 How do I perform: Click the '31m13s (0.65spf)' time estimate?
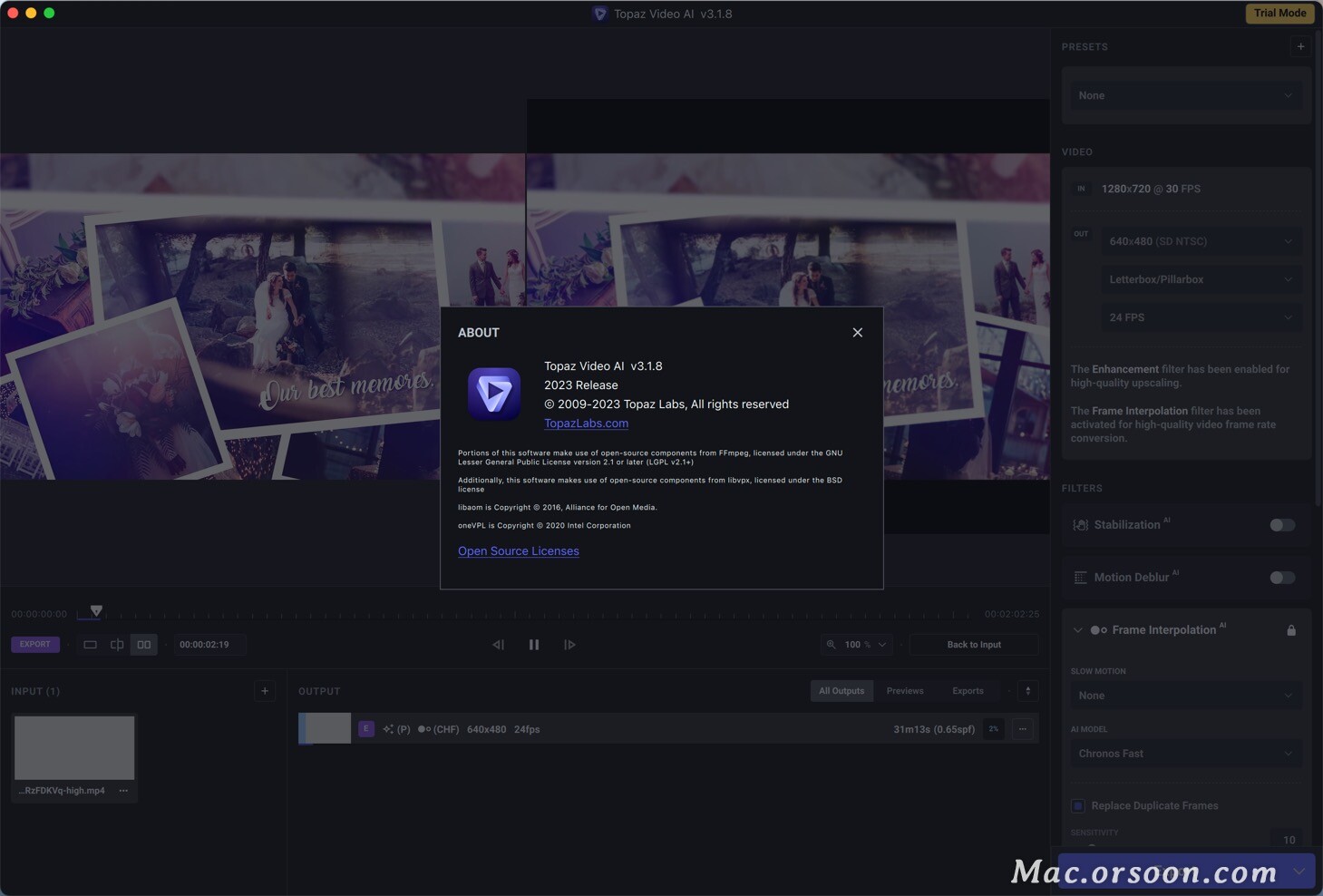[934, 729]
